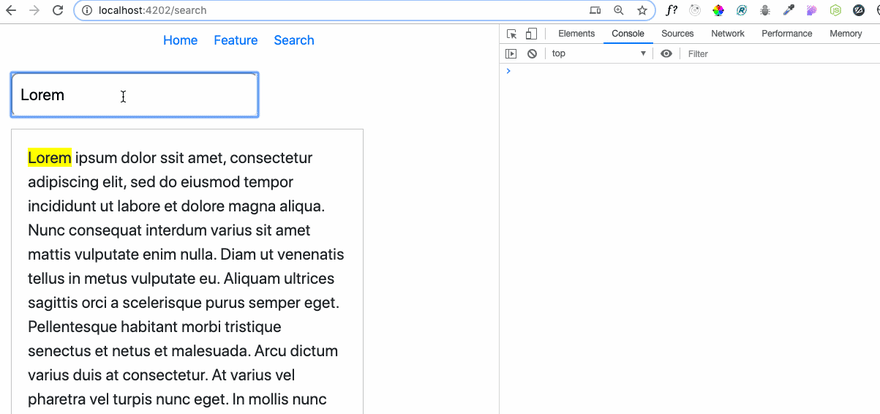
Task: Switch to the Network tab
Action: point(728,34)
